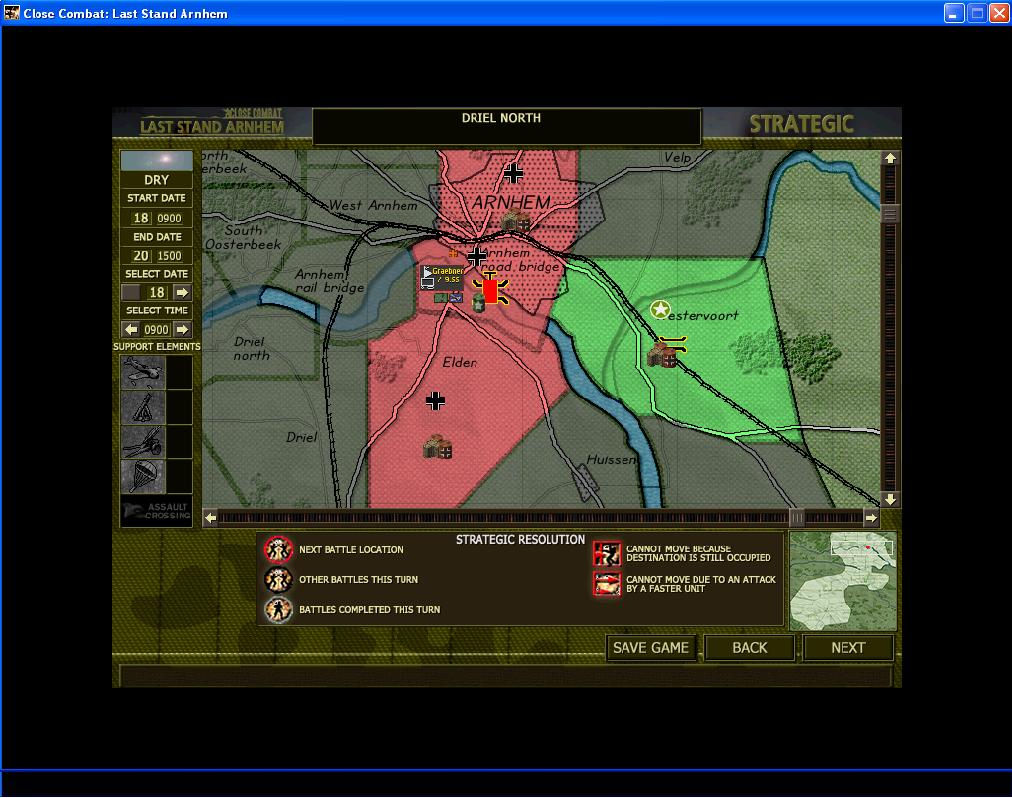1012x798 pixels.
Task: Click the Westervoort victory star marker
Action: point(660,310)
